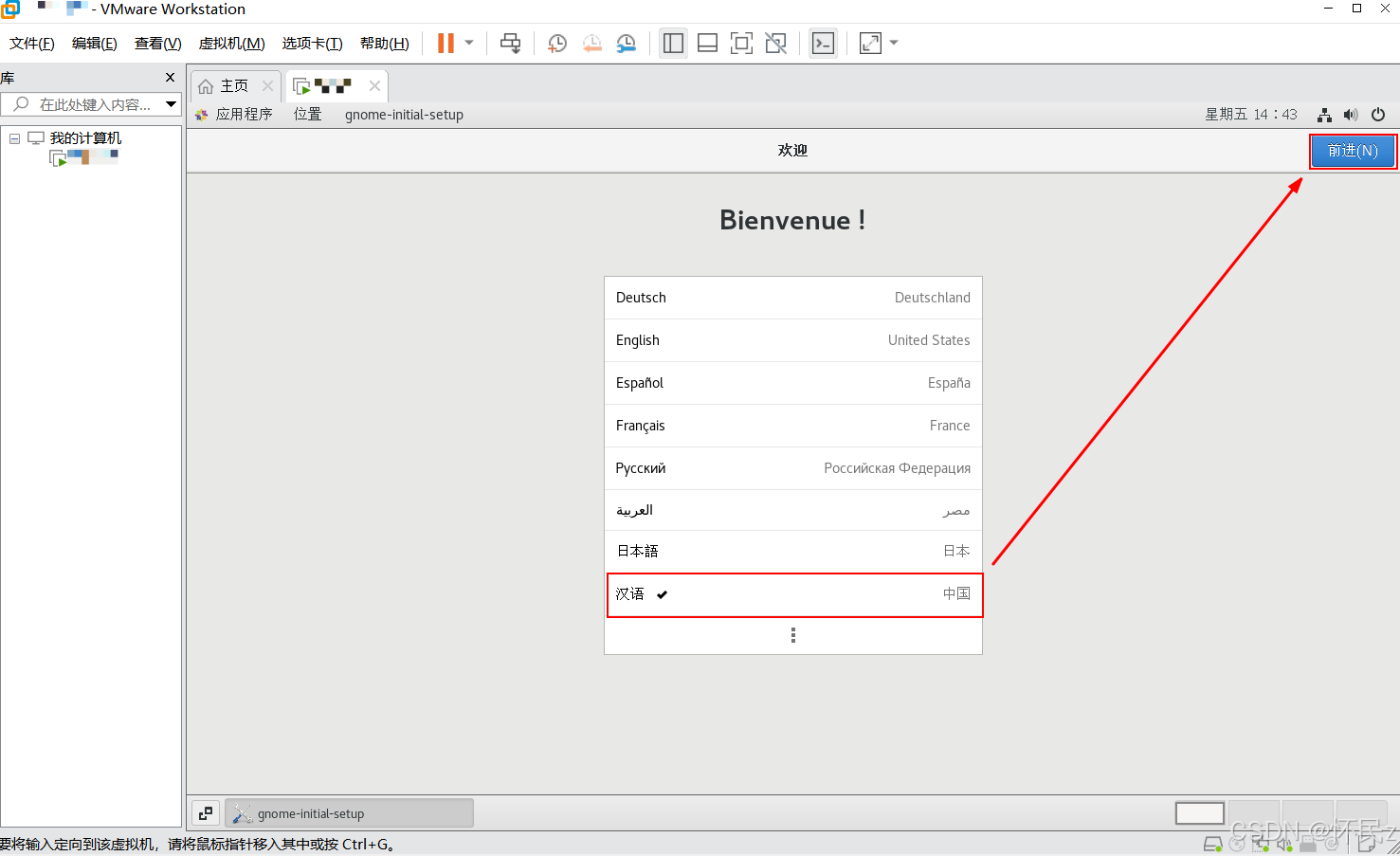Viewport: 1400px width, 856px height.
Task: Click the guest power icon in top bar
Action: point(1378,115)
